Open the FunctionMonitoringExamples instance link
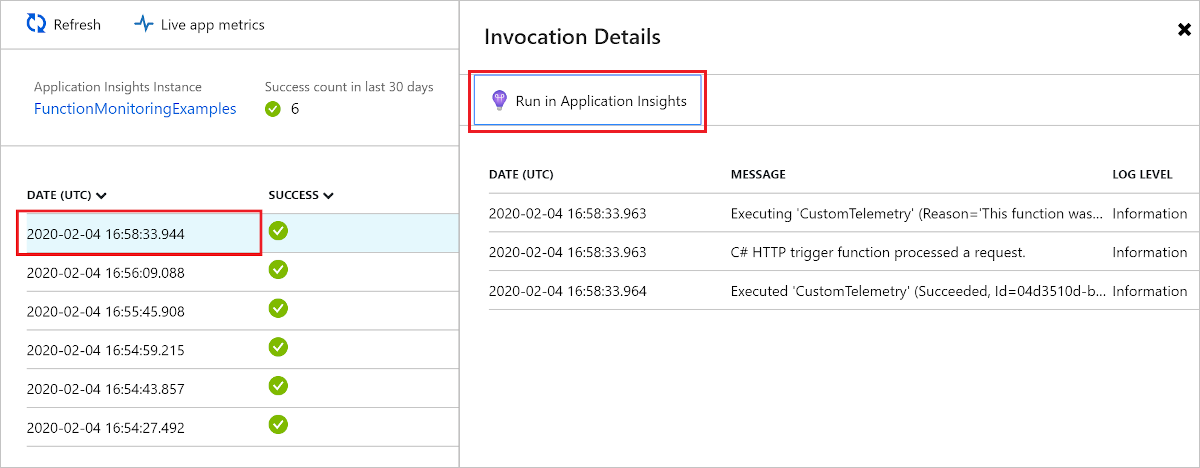The image size is (1200, 468). coord(135,109)
